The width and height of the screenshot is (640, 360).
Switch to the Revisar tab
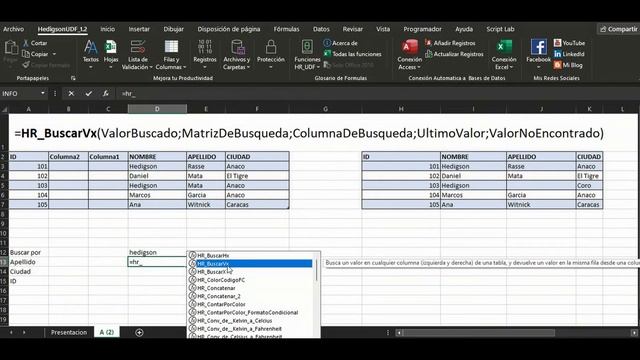(x=353, y=29)
